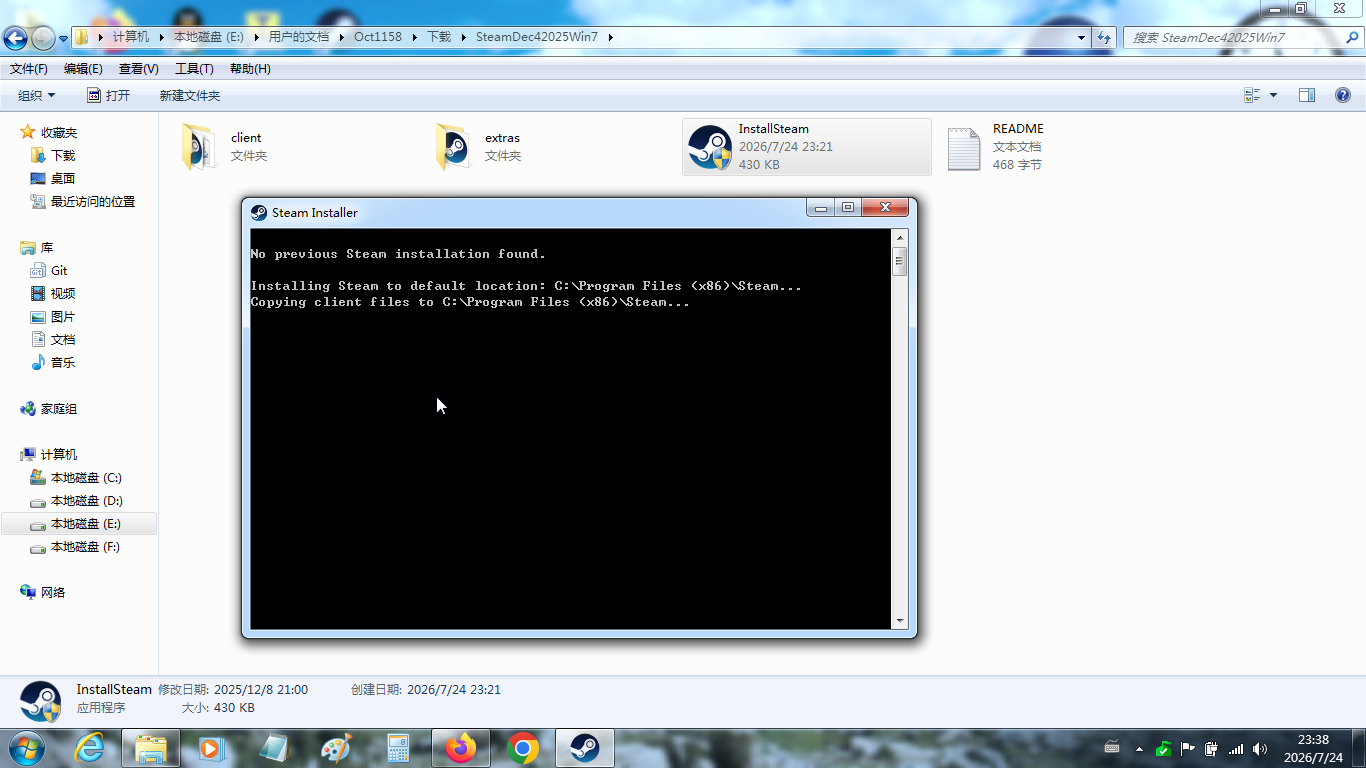
Task: Open the 编辑(E) menu
Action: click(83, 69)
